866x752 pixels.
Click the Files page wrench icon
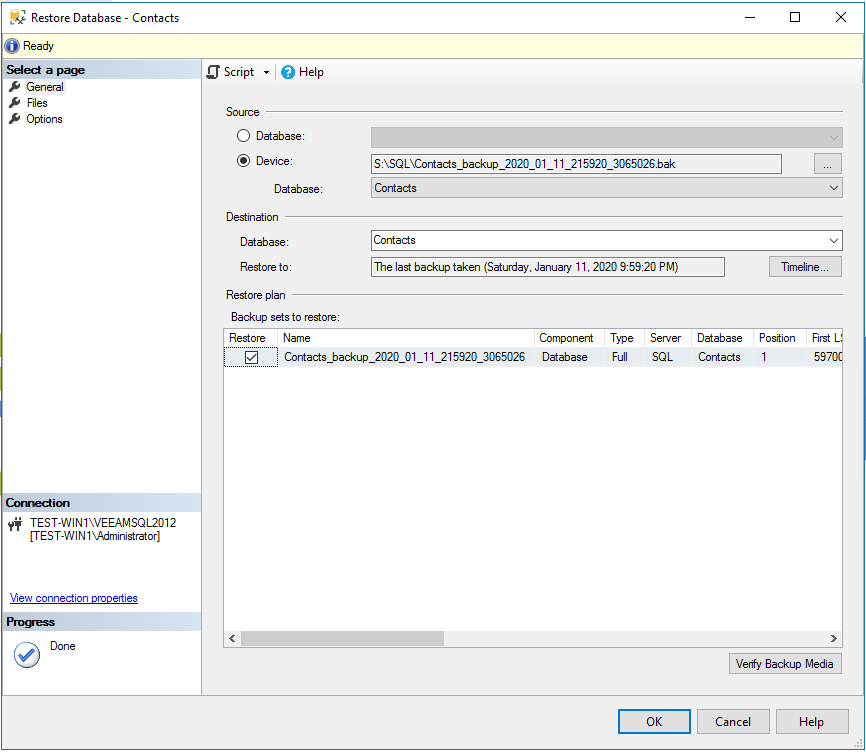[x=15, y=103]
